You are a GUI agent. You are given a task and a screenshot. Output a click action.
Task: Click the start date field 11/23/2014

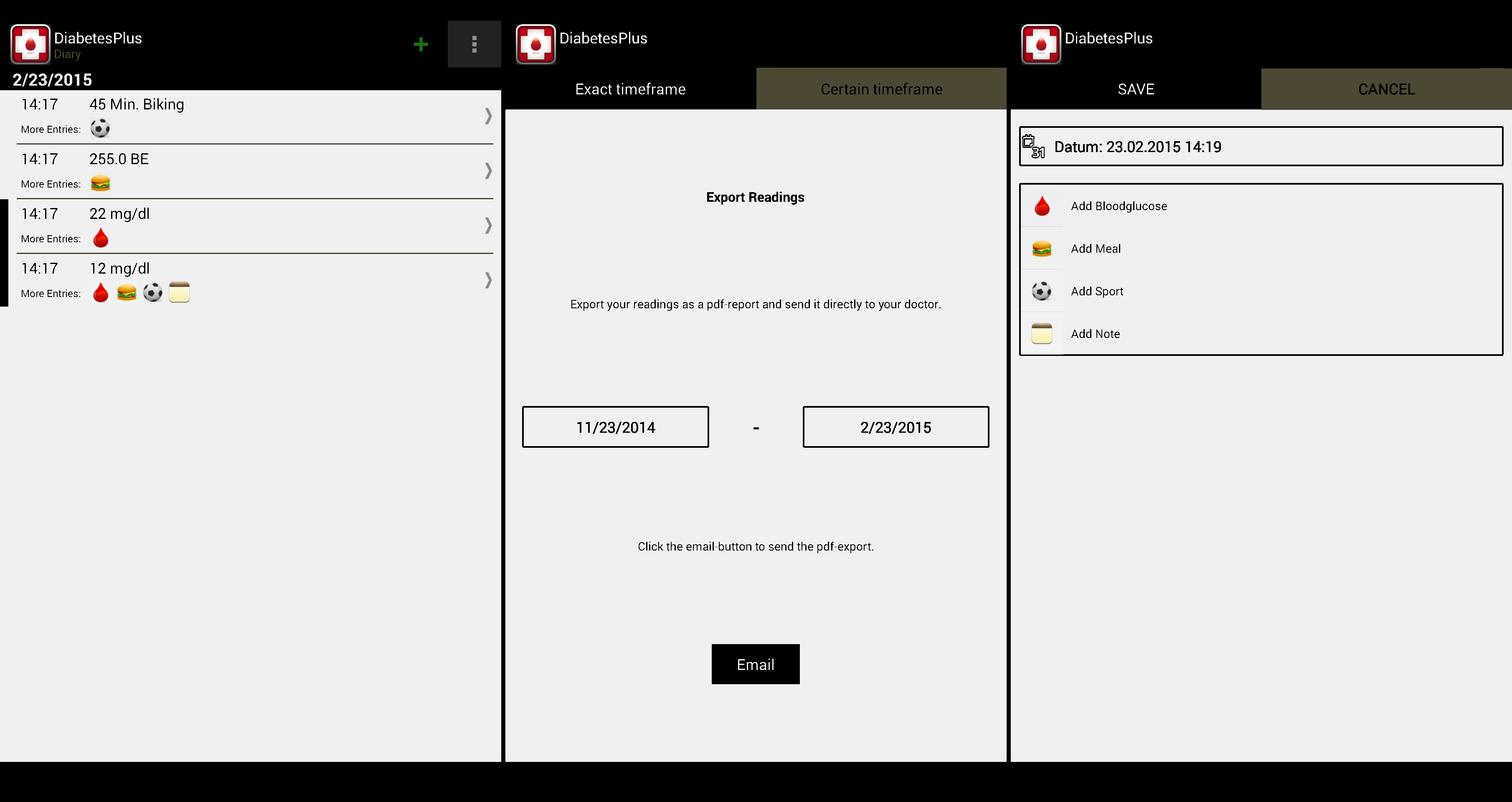(x=614, y=427)
